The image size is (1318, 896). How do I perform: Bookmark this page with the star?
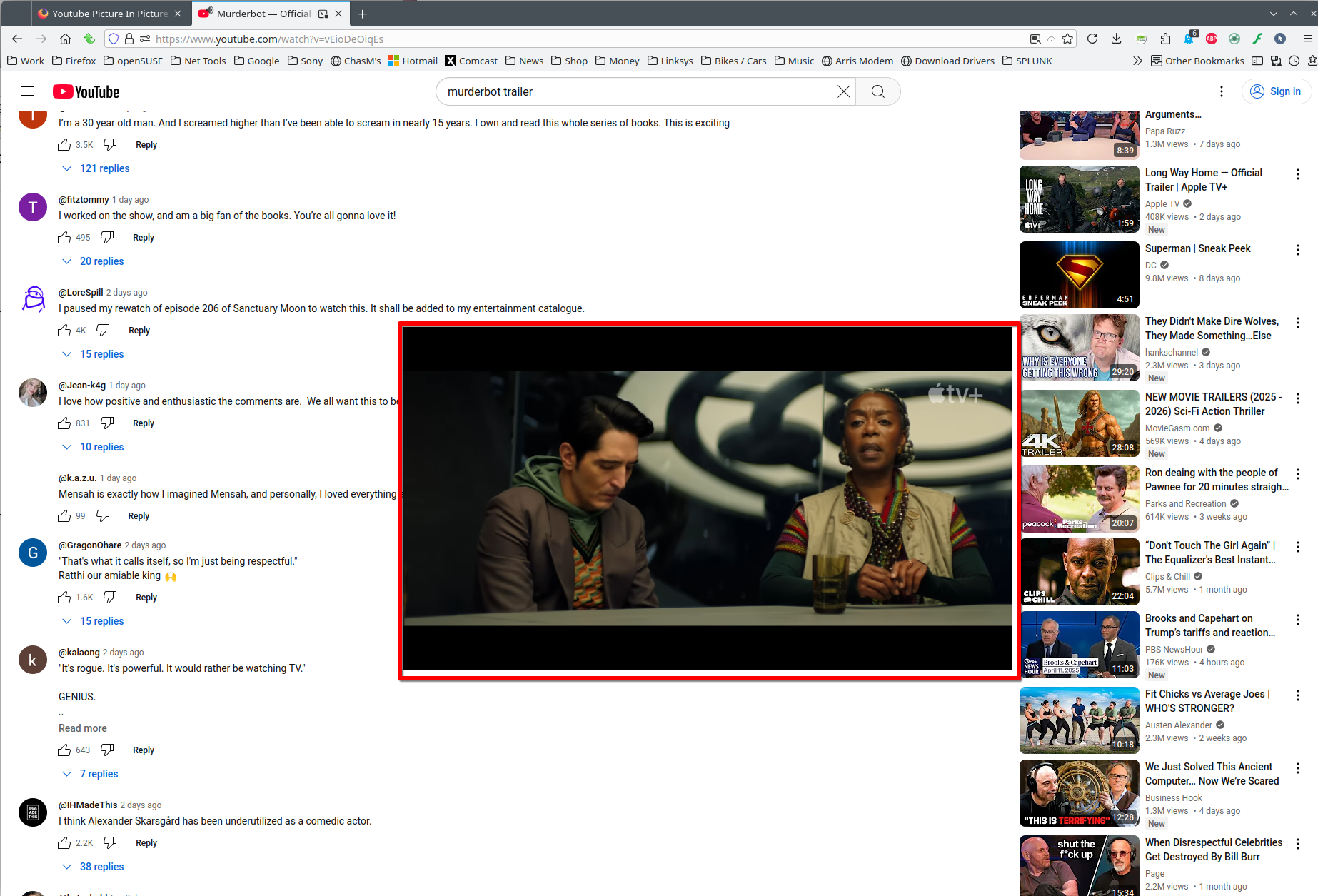point(1067,39)
